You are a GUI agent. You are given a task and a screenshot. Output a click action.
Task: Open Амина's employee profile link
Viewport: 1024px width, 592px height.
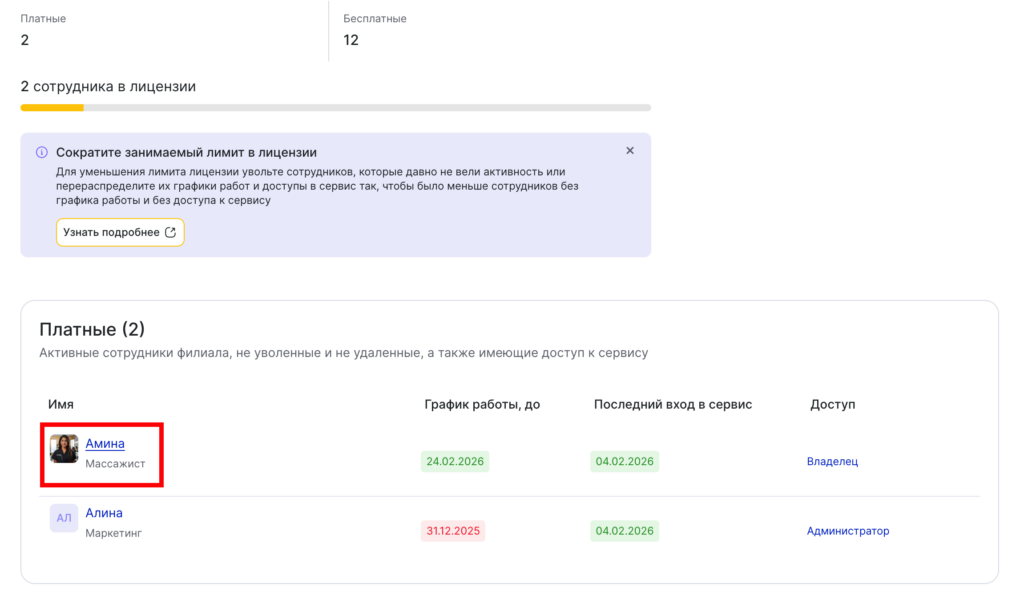coord(105,443)
